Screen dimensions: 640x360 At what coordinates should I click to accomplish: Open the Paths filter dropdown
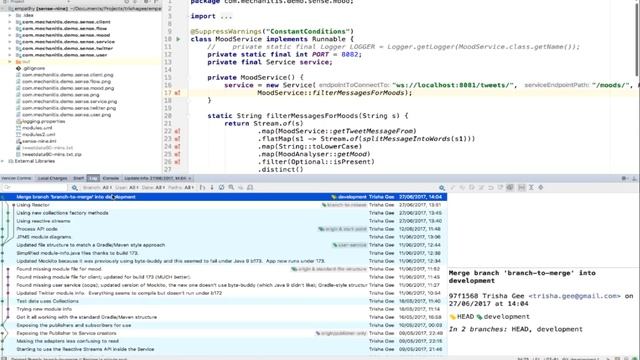pyautogui.click(x=181, y=187)
